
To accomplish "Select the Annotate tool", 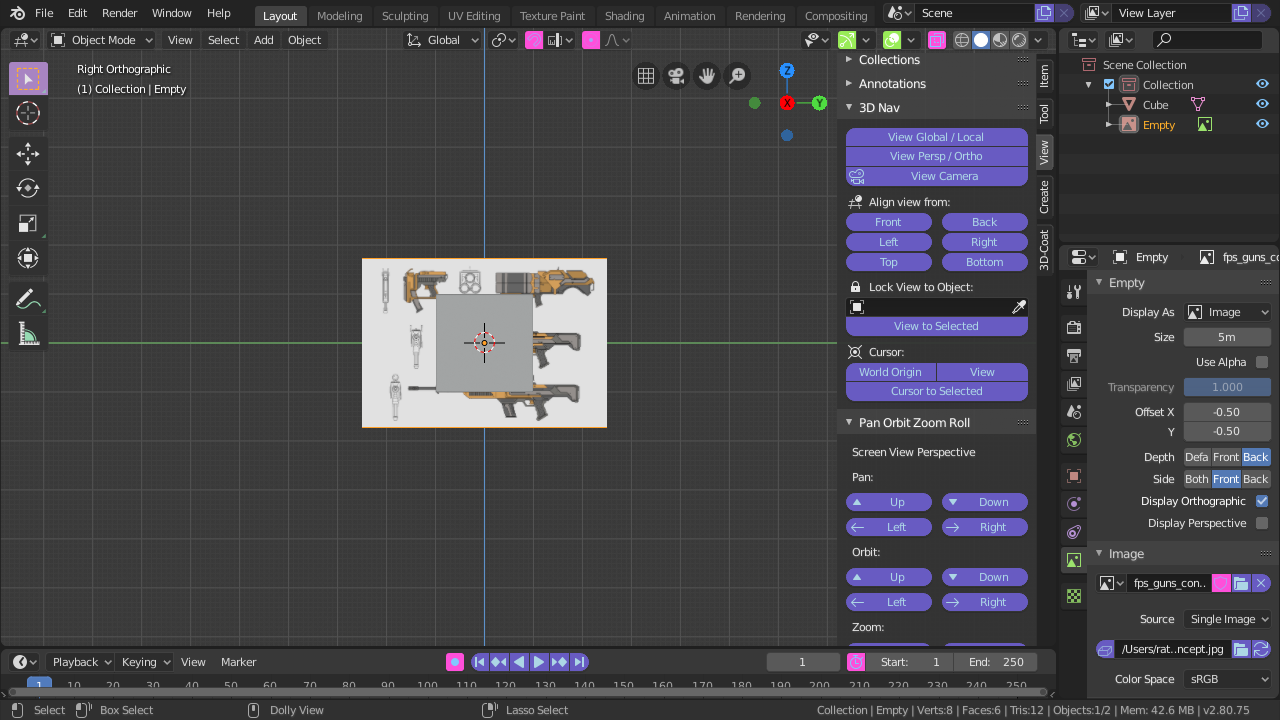I will click(28, 298).
